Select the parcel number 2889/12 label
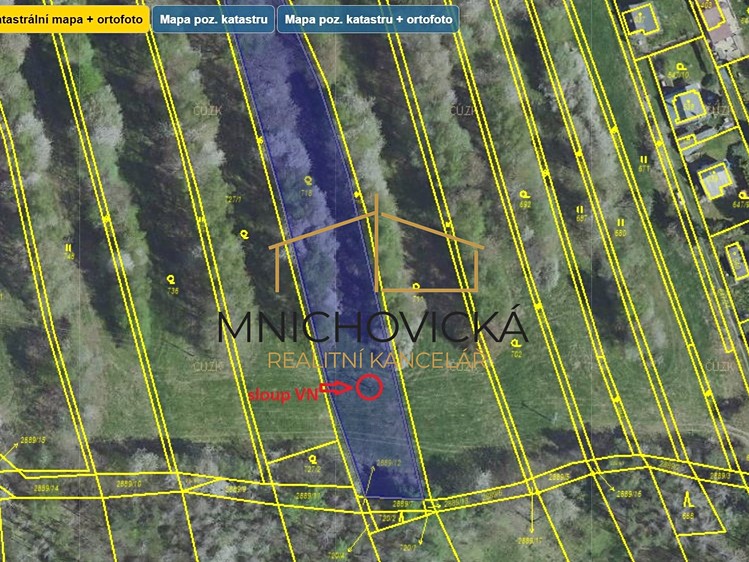The image size is (749, 562). (389, 463)
